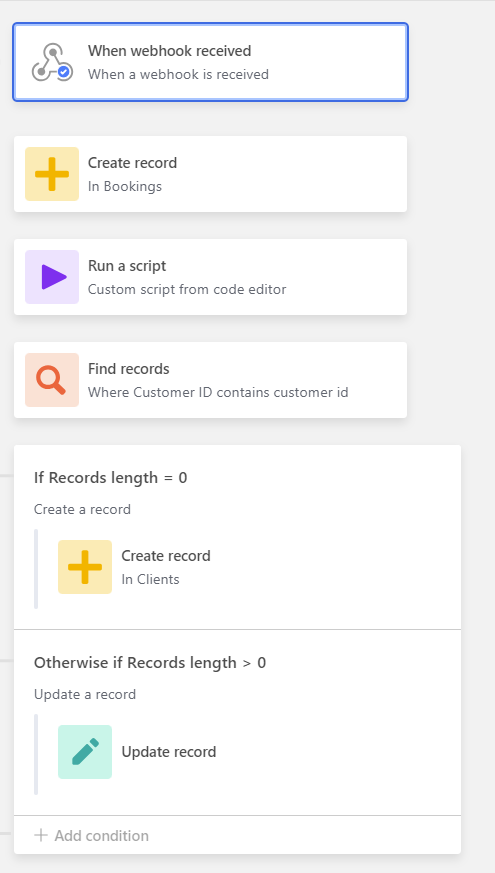Select the Find records action card
This screenshot has height=873, width=495.
[210, 380]
